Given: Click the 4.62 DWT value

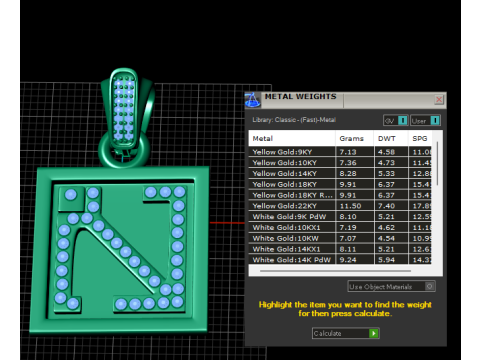Looking at the screenshot, I should (386, 228).
